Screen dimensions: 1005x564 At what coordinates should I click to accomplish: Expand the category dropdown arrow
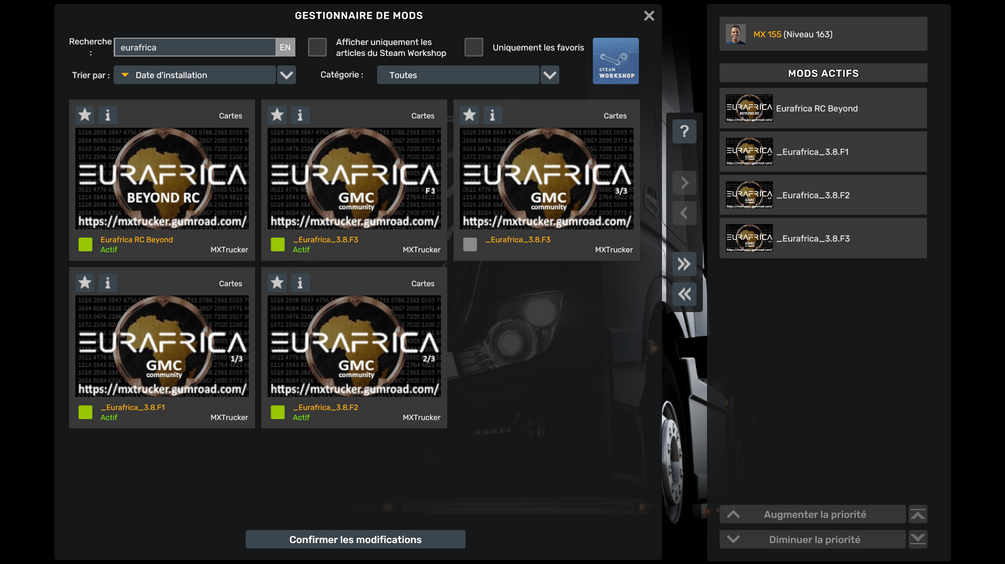[x=550, y=75]
